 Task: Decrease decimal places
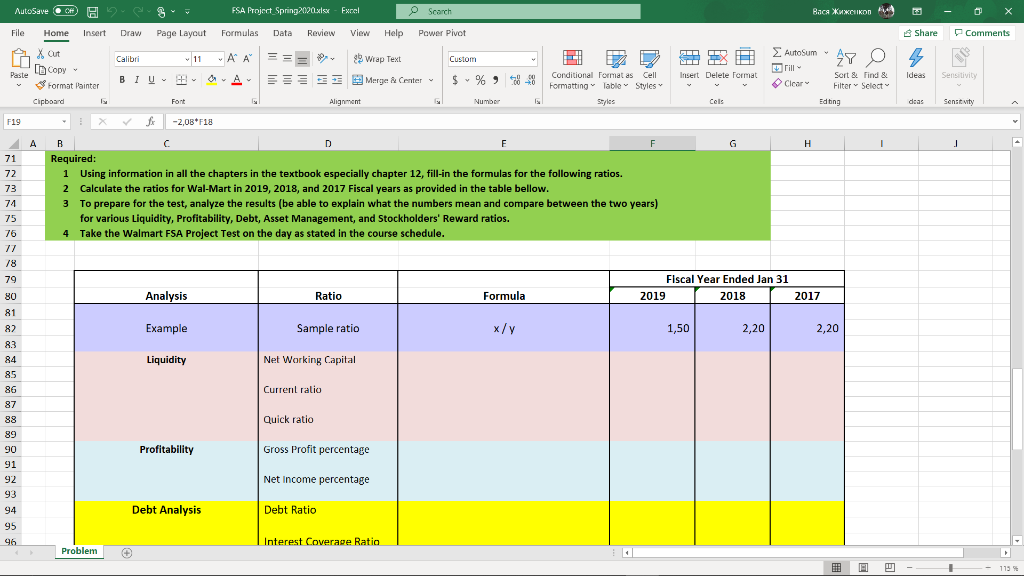(530, 80)
